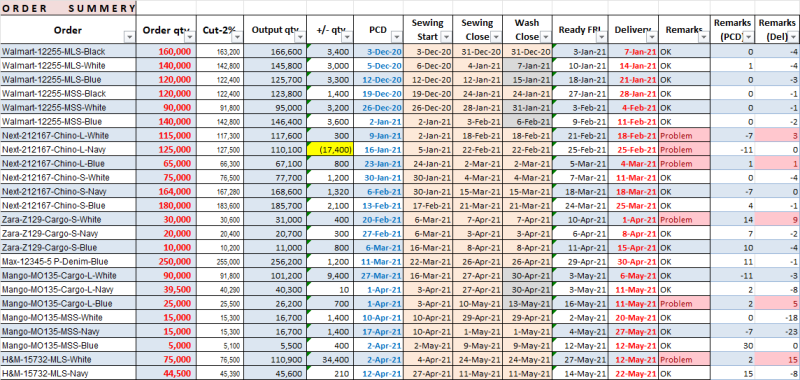This screenshot has height=380, width=800.
Task: Open the PCD column filter dropdown
Action: click(x=397, y=37)
